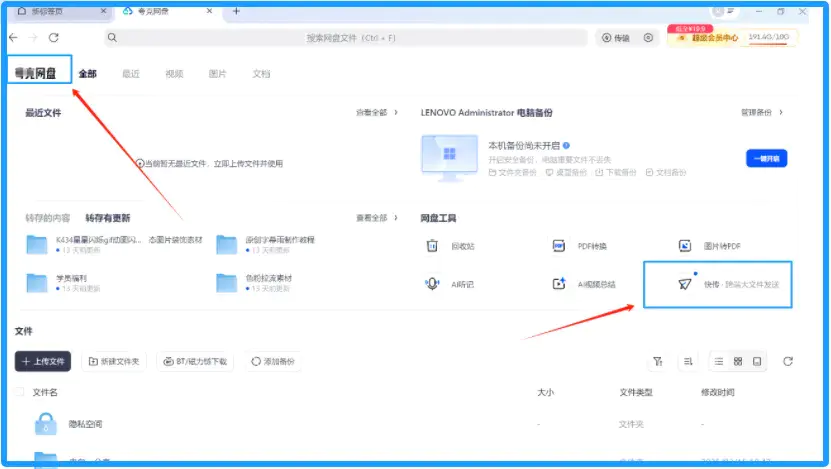831x469 pixels.
Task: Click the 夸克网盘 logo title
Action: 35,74
